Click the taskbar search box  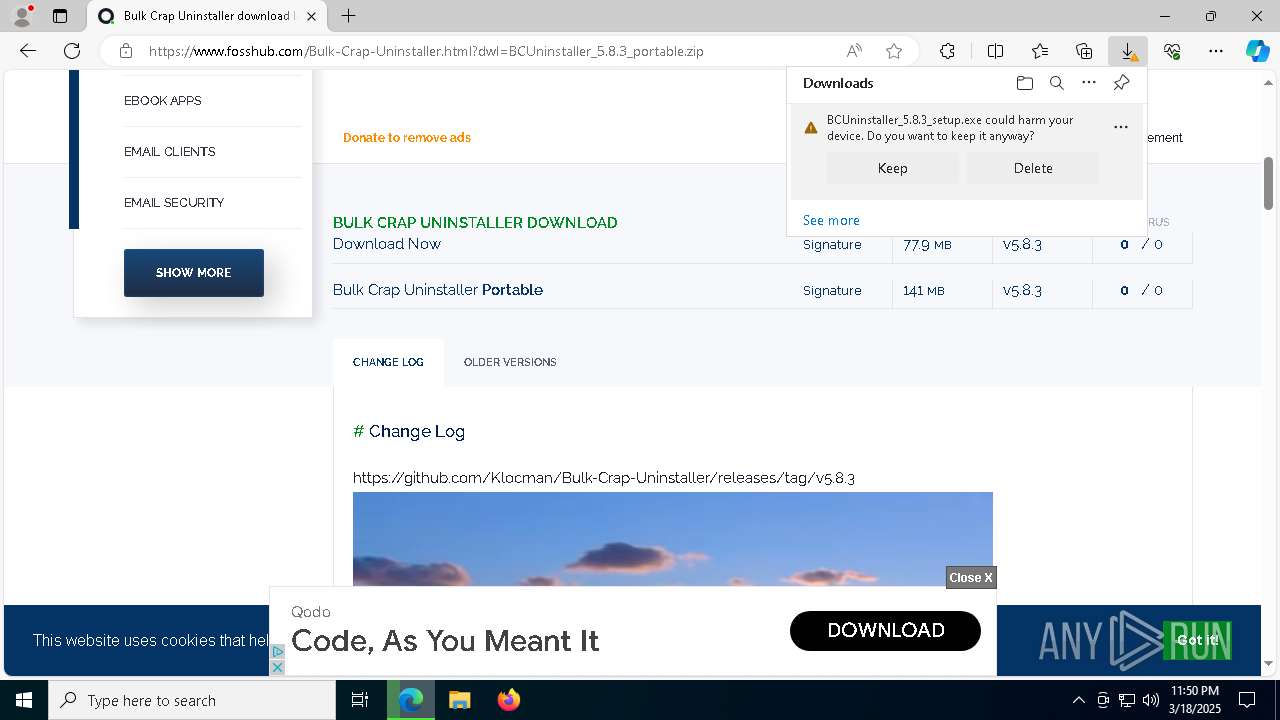coord(192,700)
